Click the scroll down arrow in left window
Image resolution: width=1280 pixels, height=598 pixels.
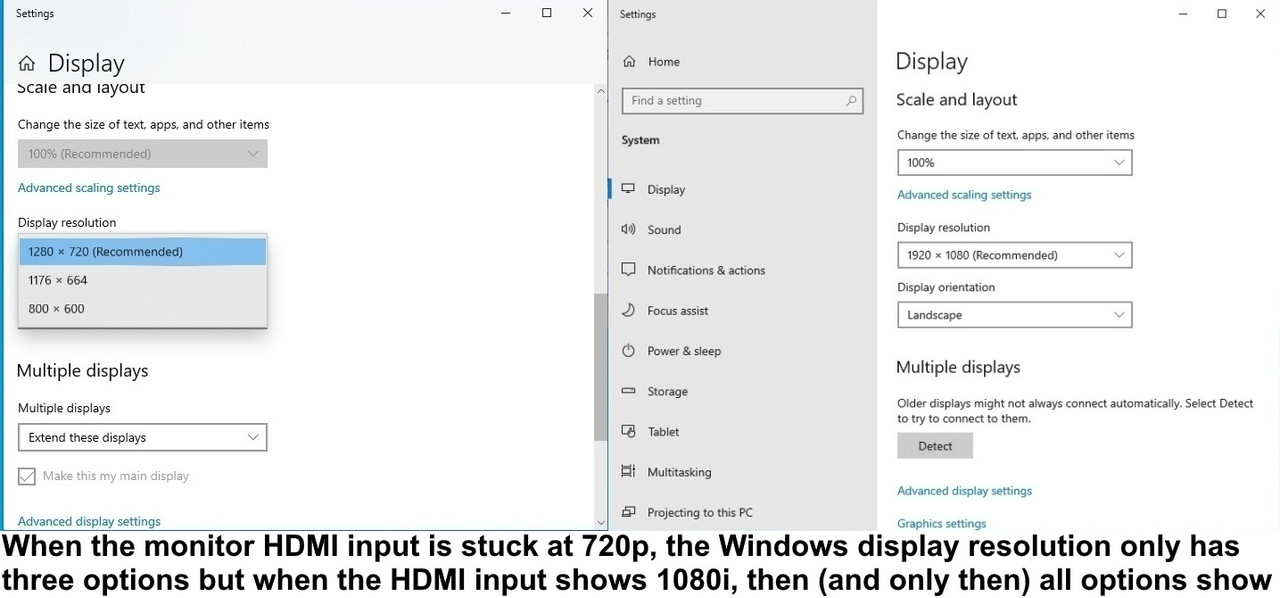600,522
